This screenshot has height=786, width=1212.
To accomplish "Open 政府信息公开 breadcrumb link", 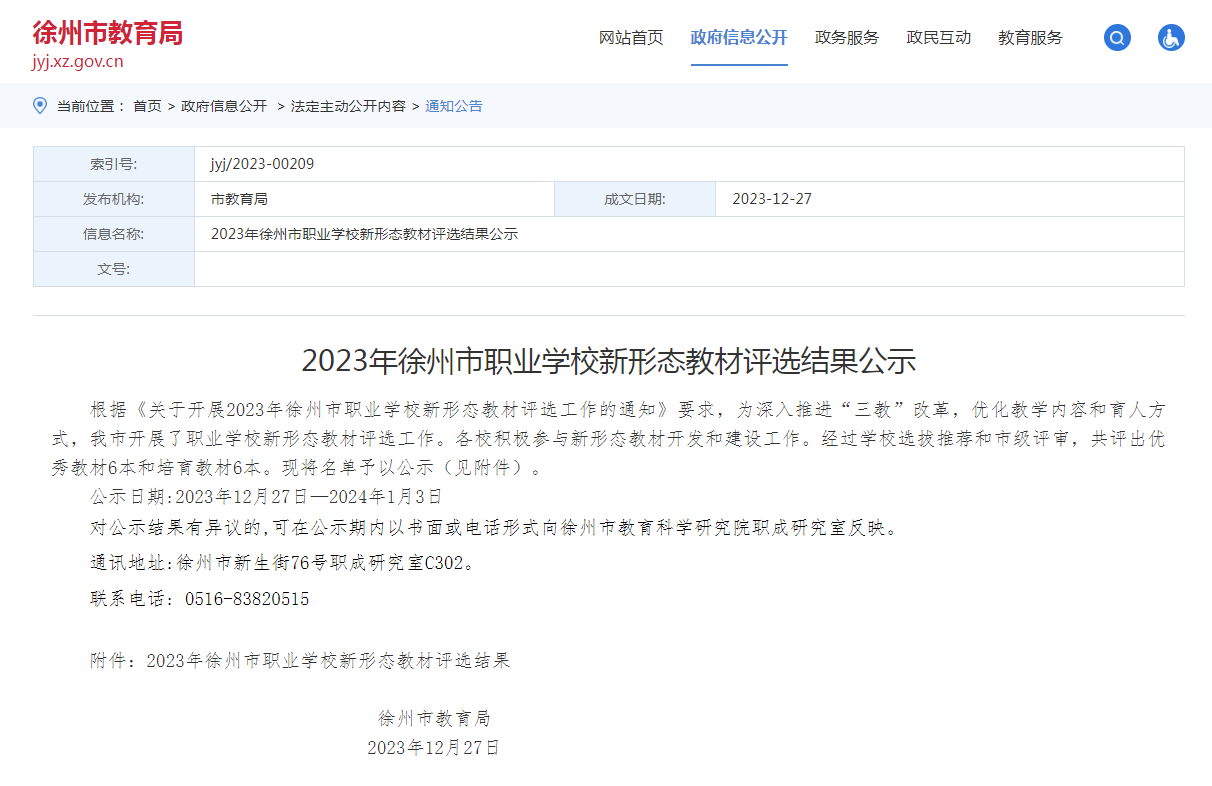I will [224, 106].
